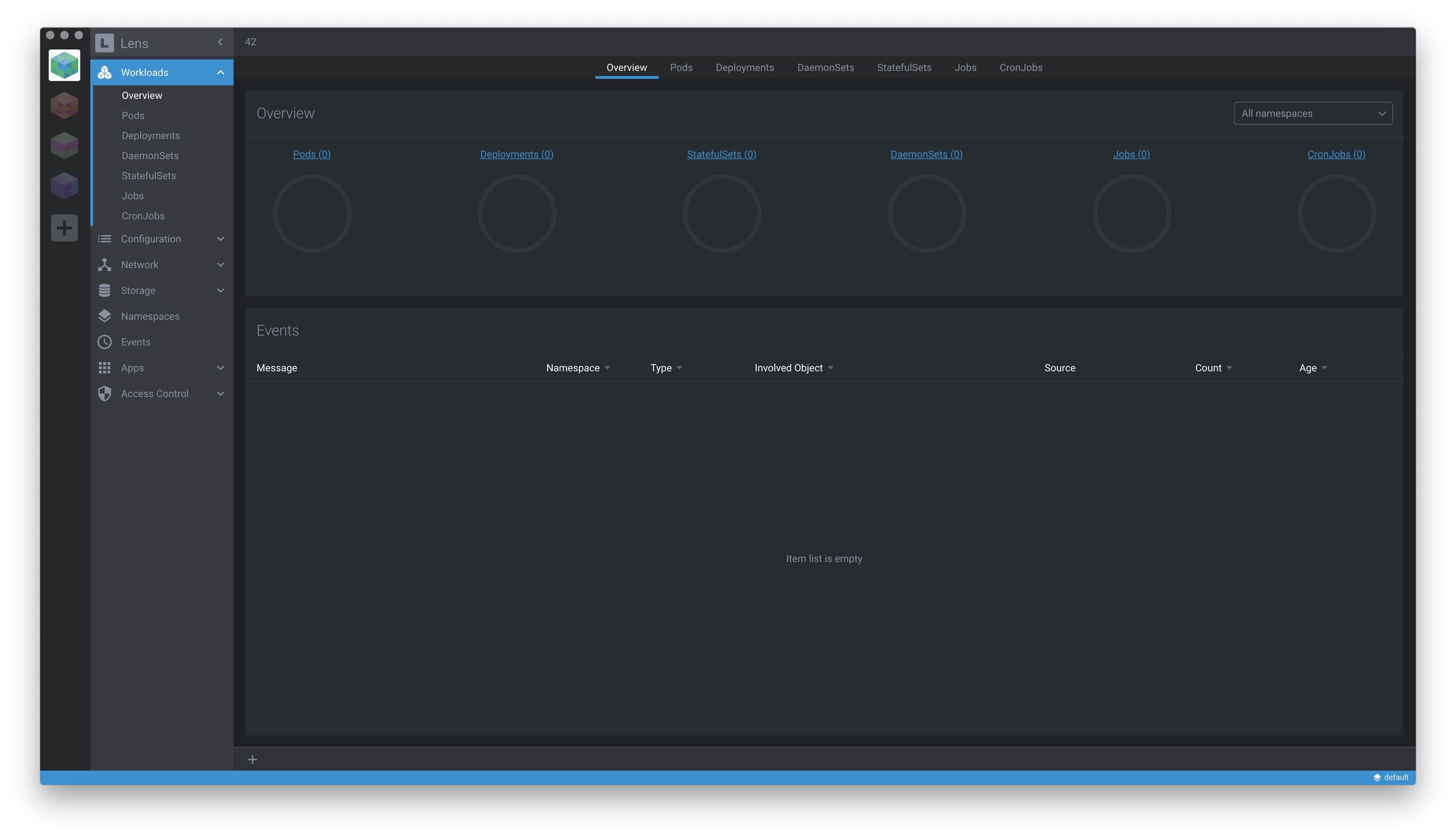The height and width of the screenshot is (838, 1456).
Task: Select Jobs in the sidebar
Action: click(x=132, y=196)
